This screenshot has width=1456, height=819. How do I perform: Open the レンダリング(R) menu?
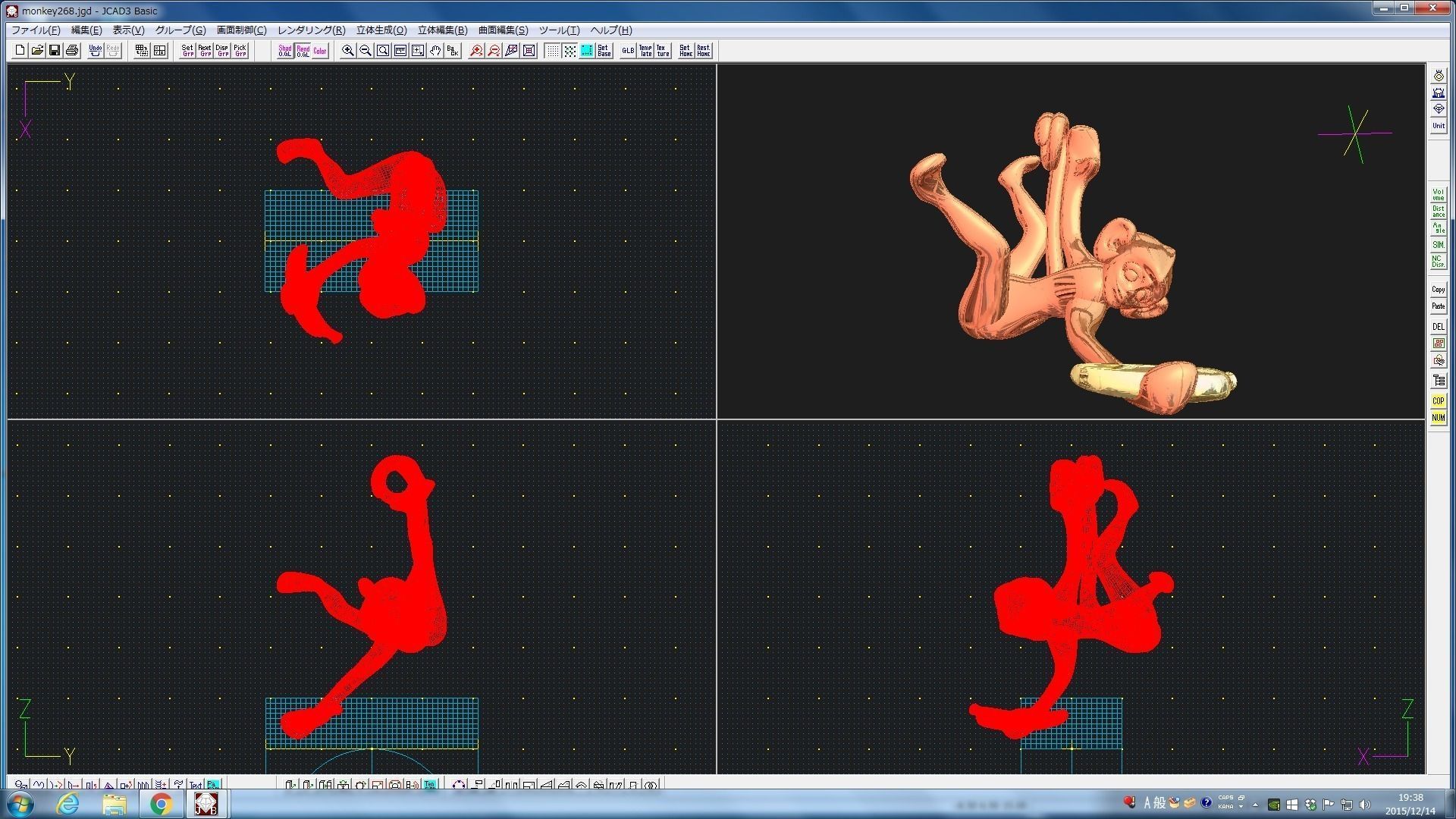(x=311, y=30)
